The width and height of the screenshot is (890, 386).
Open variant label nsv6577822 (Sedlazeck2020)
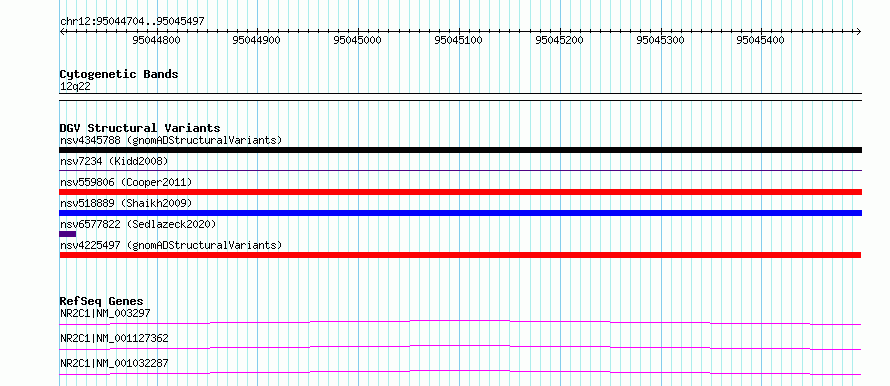pos(138,224)
